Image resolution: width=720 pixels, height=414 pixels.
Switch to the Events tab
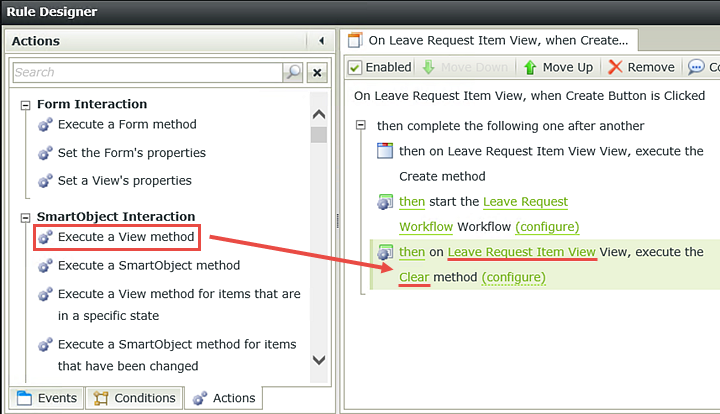(46, 398)
